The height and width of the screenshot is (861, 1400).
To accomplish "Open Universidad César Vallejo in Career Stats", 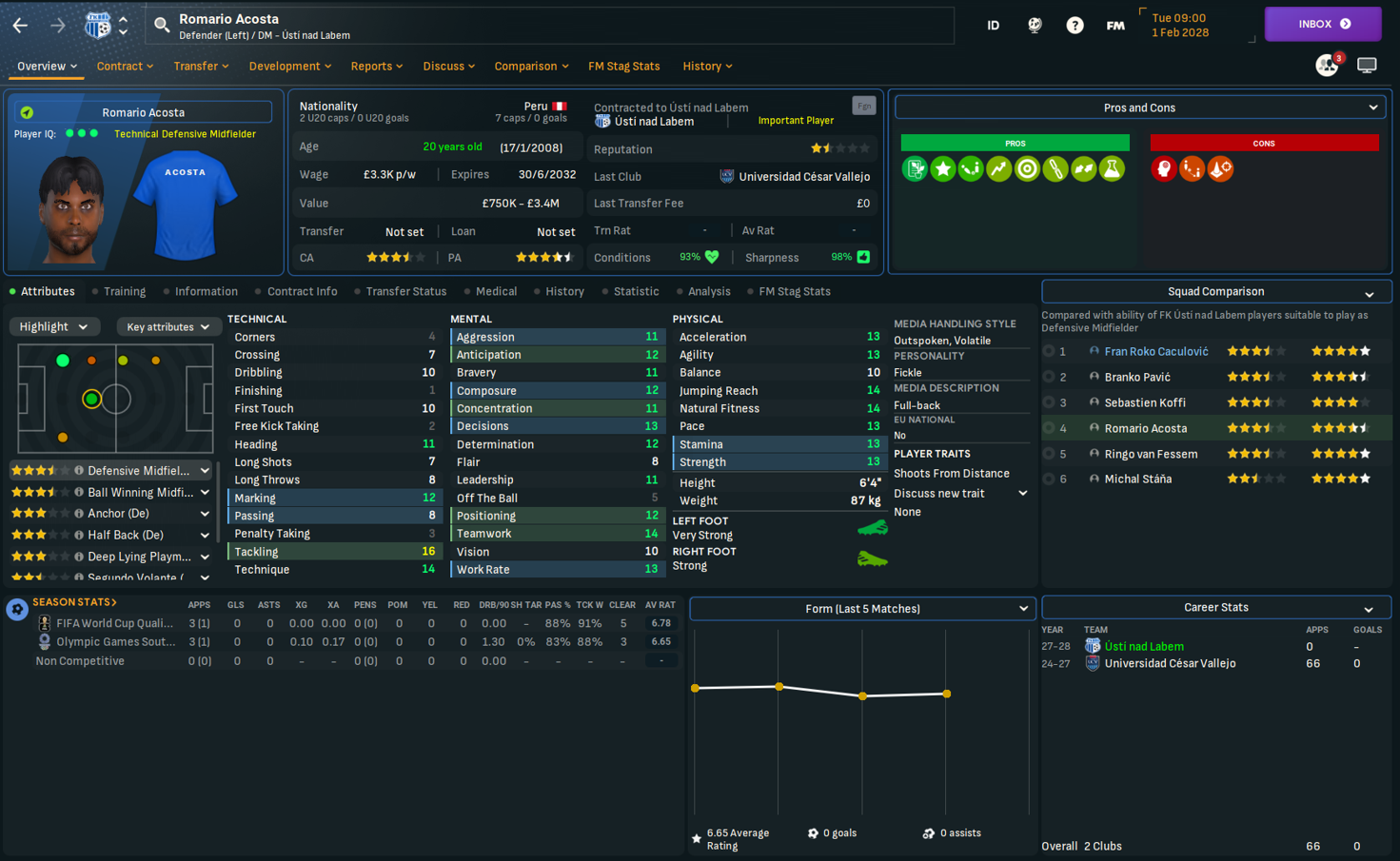I will point(1170,663).
